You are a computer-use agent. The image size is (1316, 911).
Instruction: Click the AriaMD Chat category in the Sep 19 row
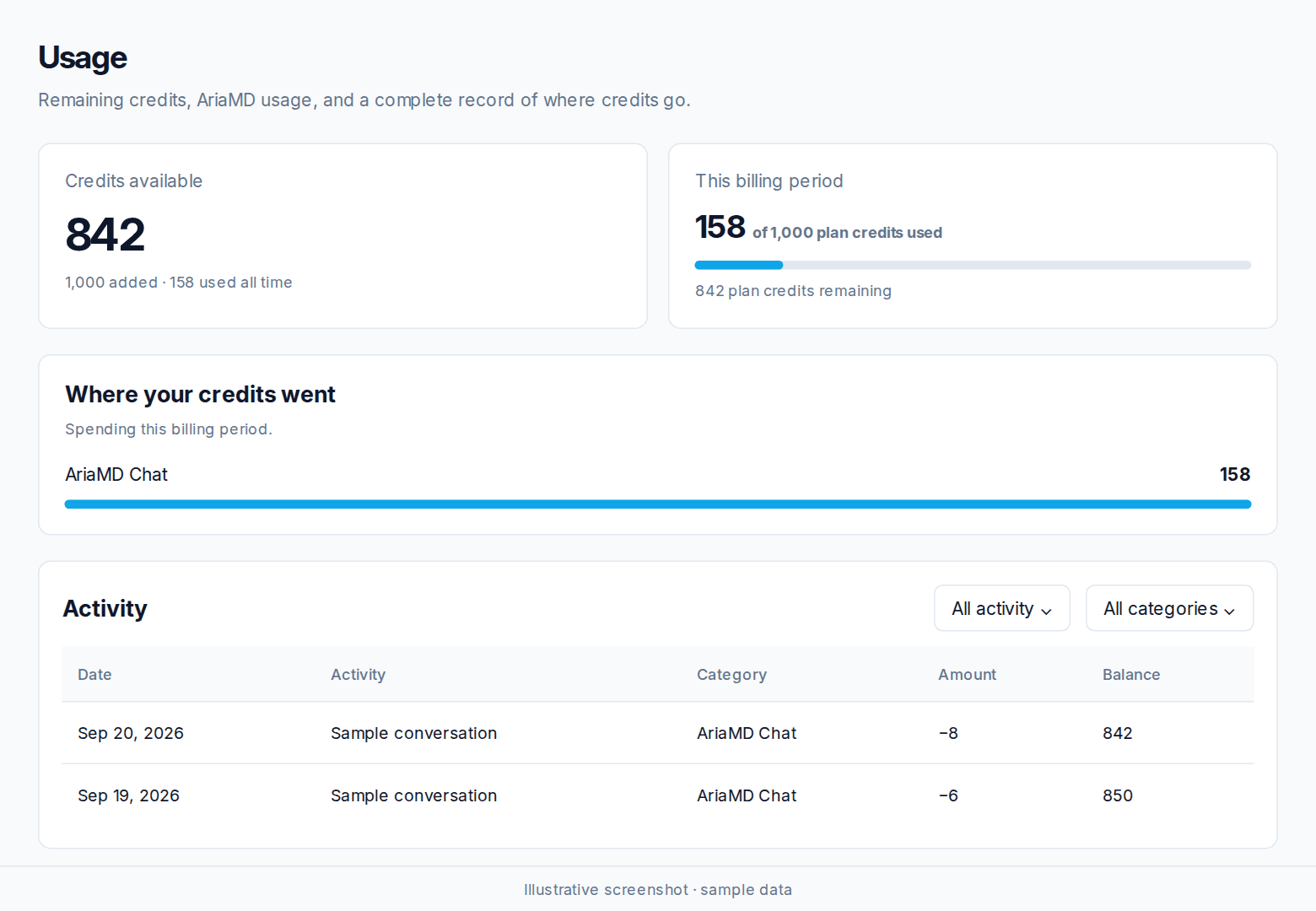coord(747,795)
